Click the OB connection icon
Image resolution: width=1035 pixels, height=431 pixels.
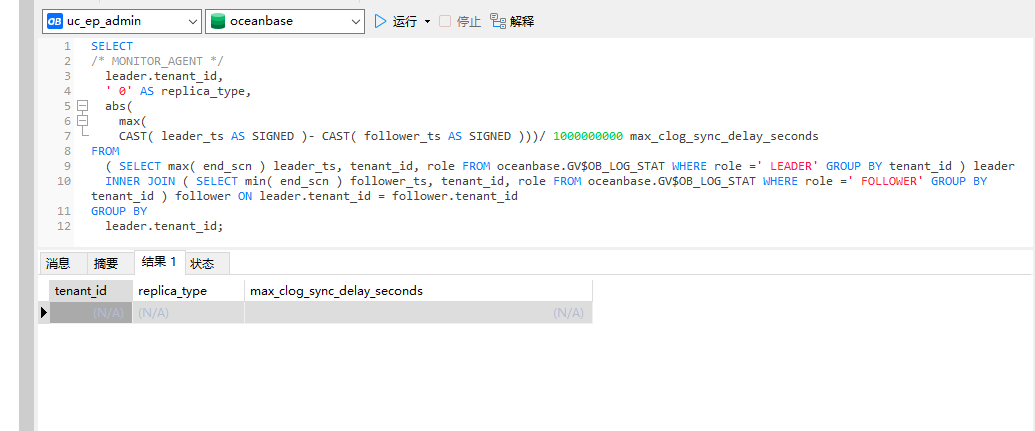click(54, 21)
